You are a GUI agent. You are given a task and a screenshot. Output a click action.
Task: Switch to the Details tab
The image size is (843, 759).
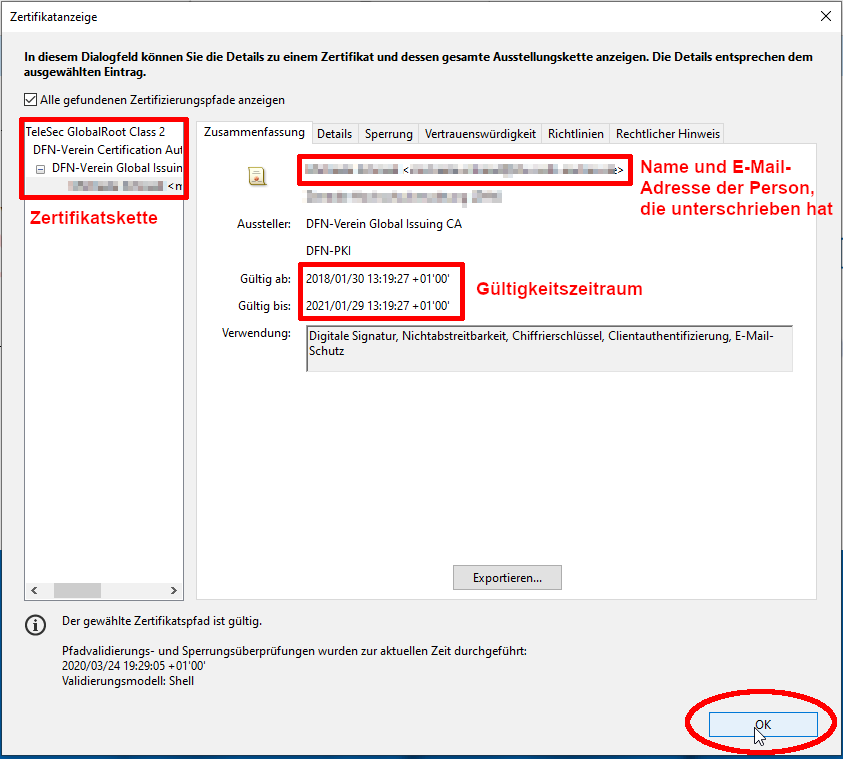[x=334, y=134]
